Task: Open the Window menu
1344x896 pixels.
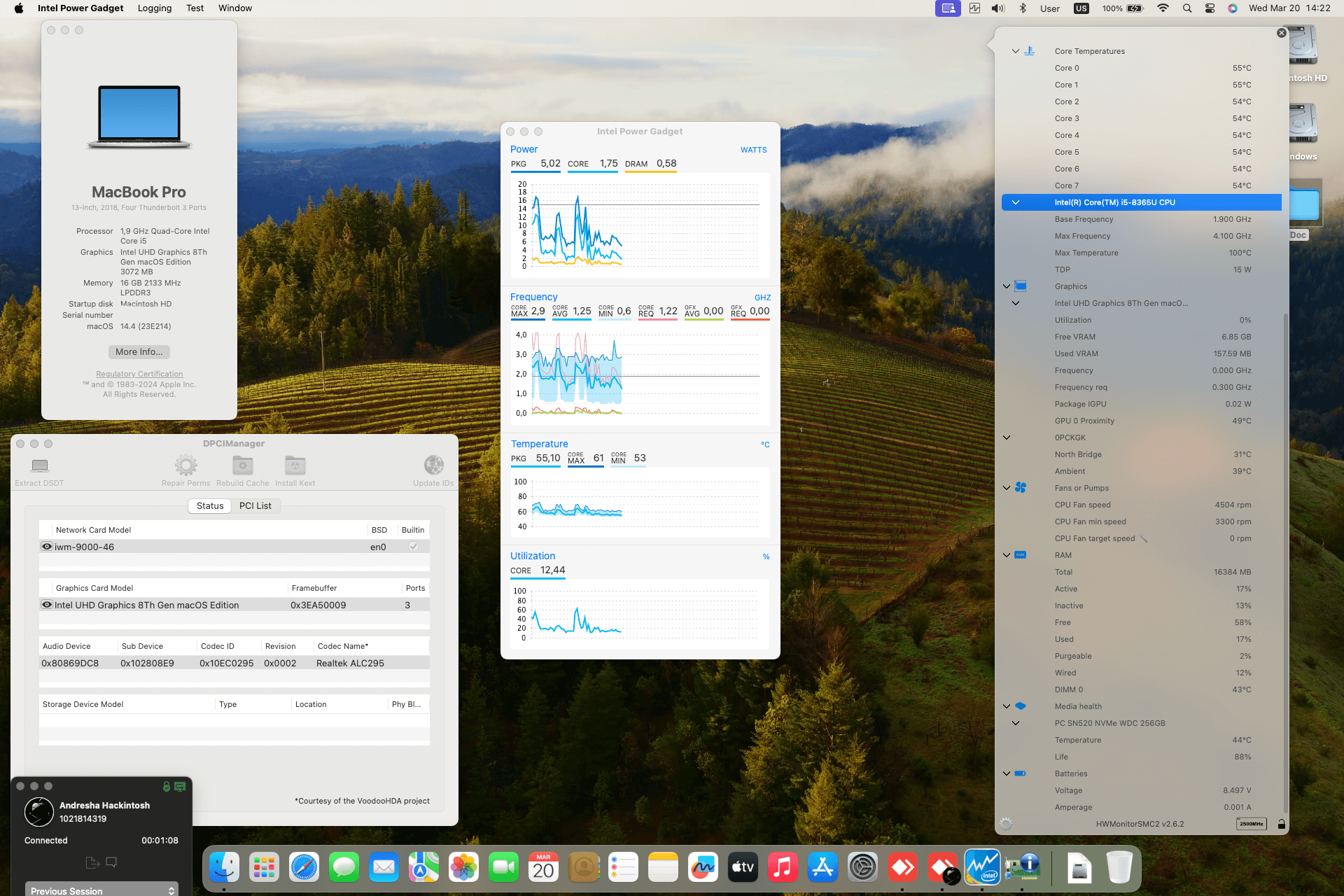Action: tap(235, 8)
